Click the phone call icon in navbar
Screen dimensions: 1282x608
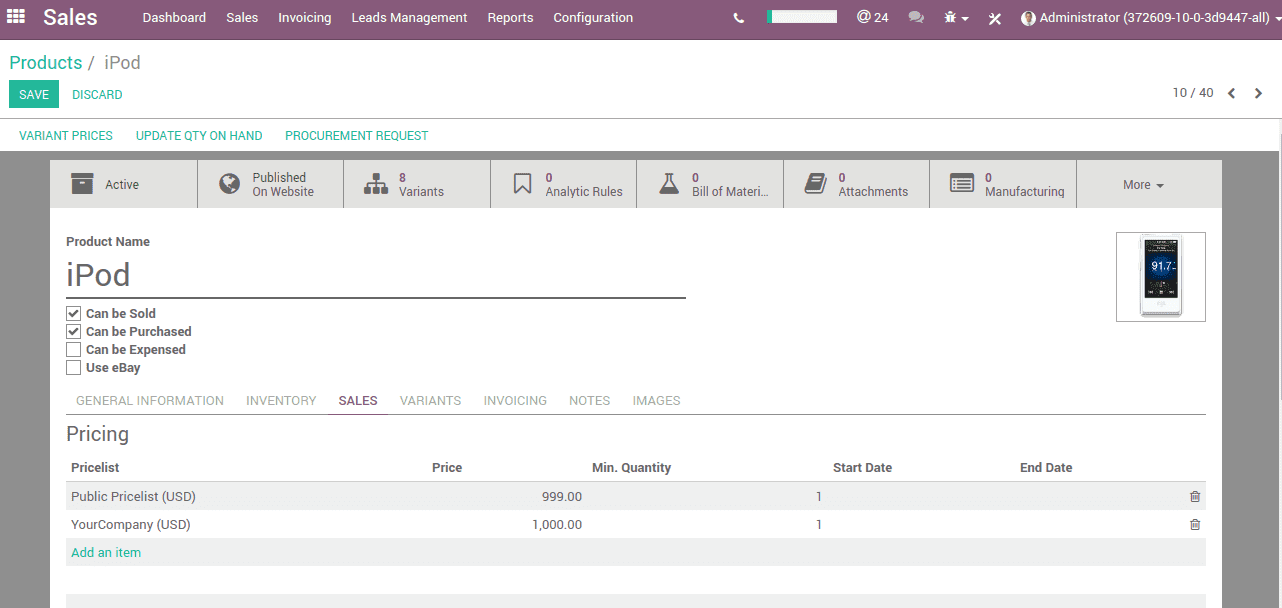[739, 18]
